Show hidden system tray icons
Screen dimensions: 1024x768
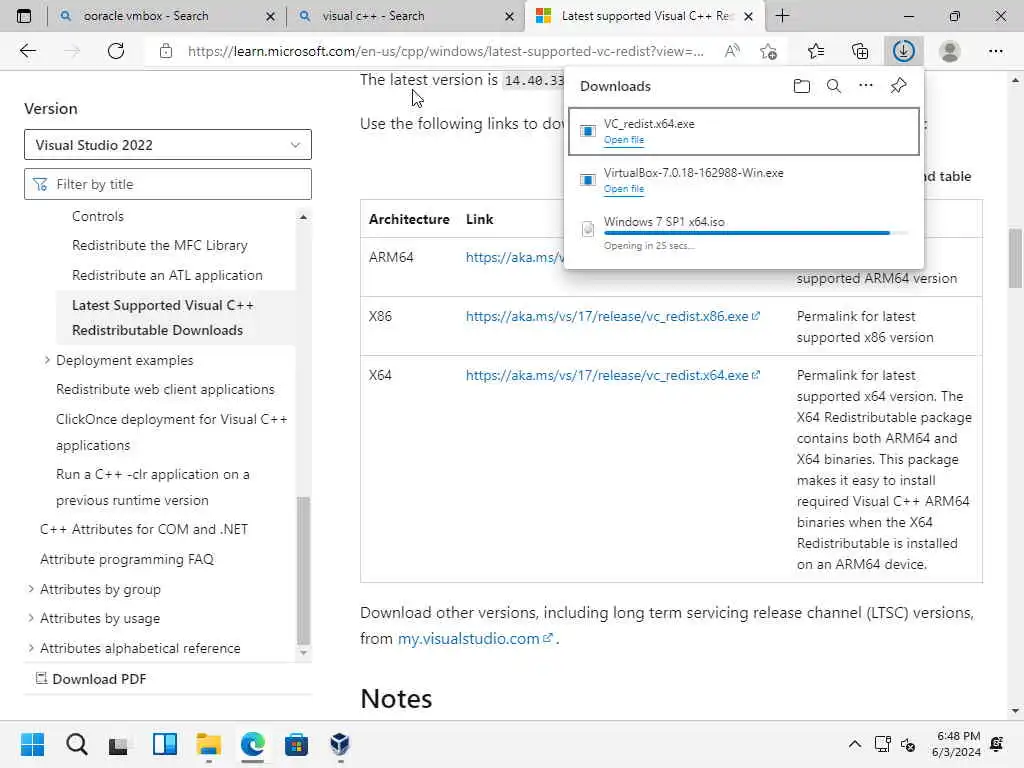854,744
